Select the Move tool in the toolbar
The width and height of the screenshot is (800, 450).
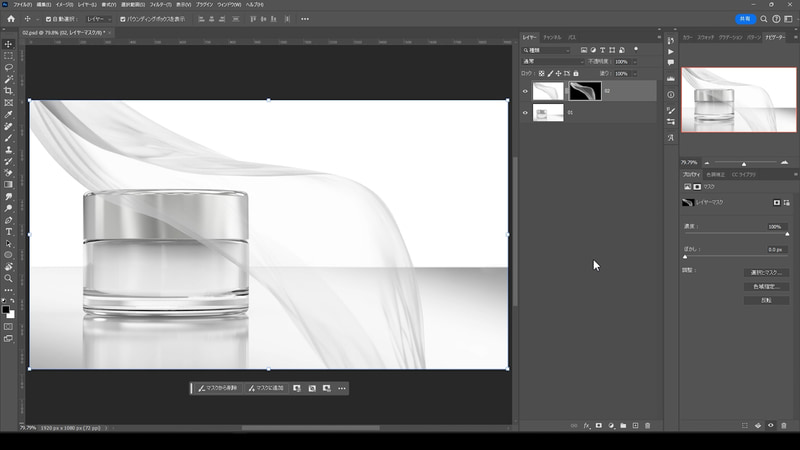coord(9,44)
